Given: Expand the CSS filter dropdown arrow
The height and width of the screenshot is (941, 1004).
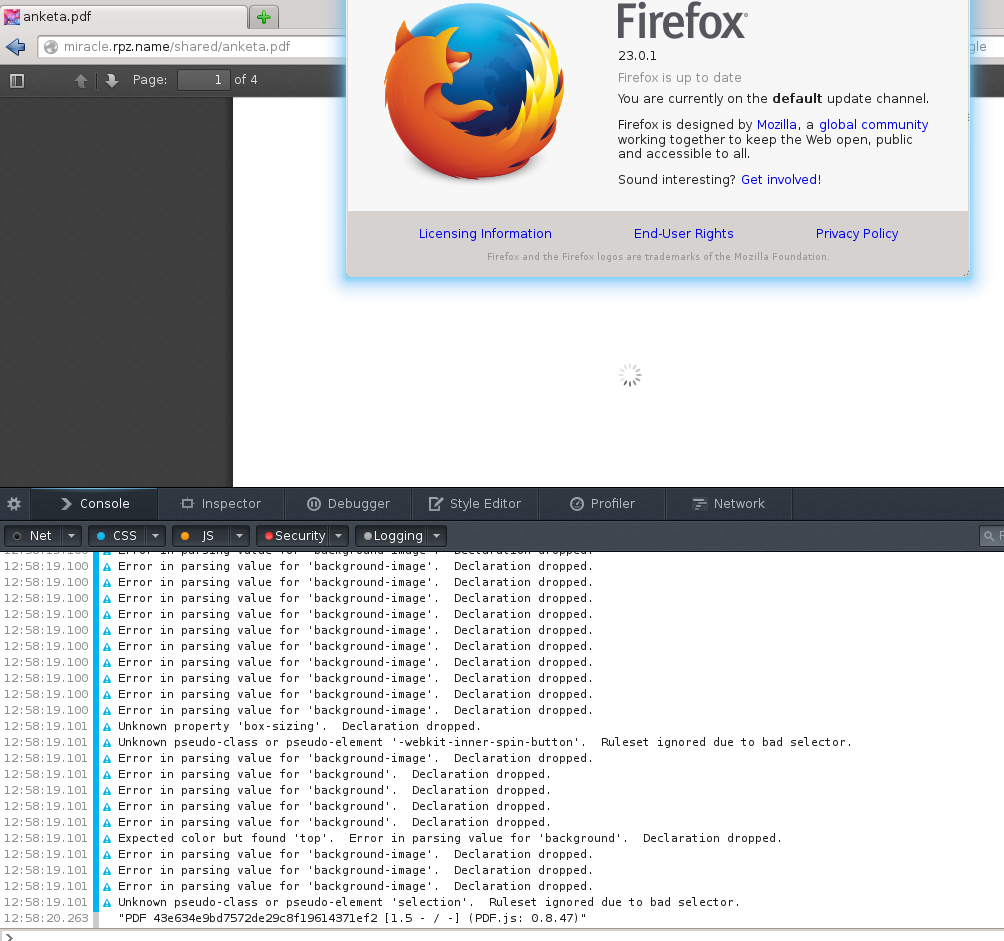Looking at the screenshot, I should click(156, 536).
